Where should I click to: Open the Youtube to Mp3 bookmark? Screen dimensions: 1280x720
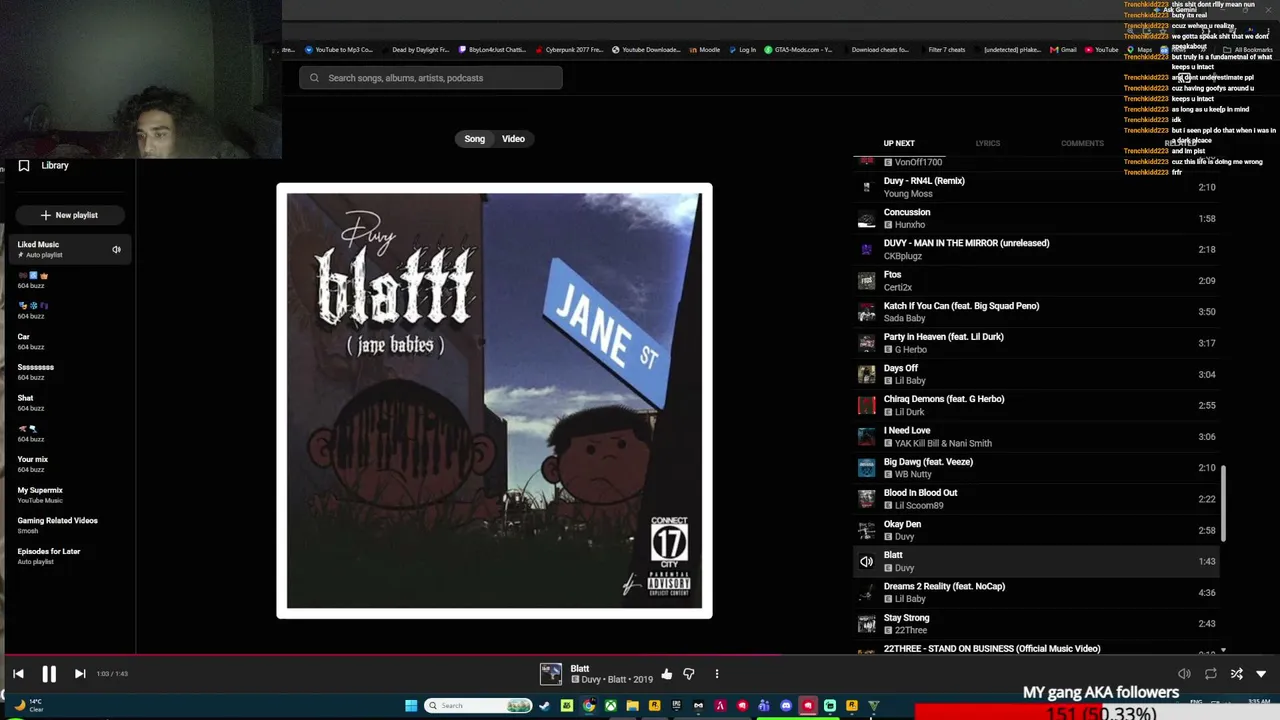point(340,50)
